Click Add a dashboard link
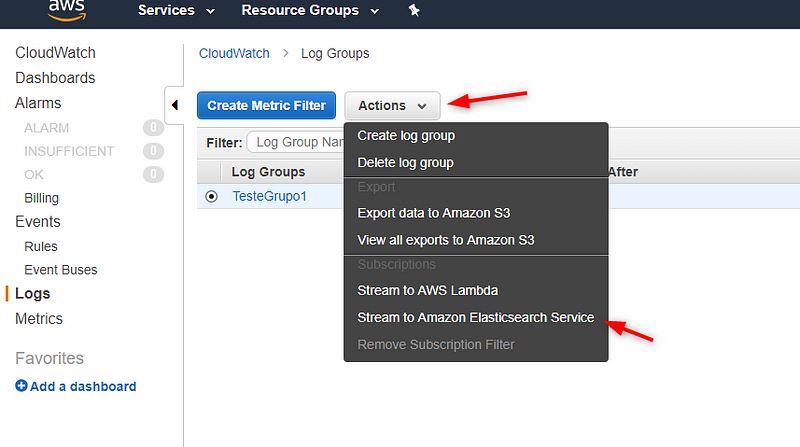This screenshot has width=800, height=447. (83, 387)
